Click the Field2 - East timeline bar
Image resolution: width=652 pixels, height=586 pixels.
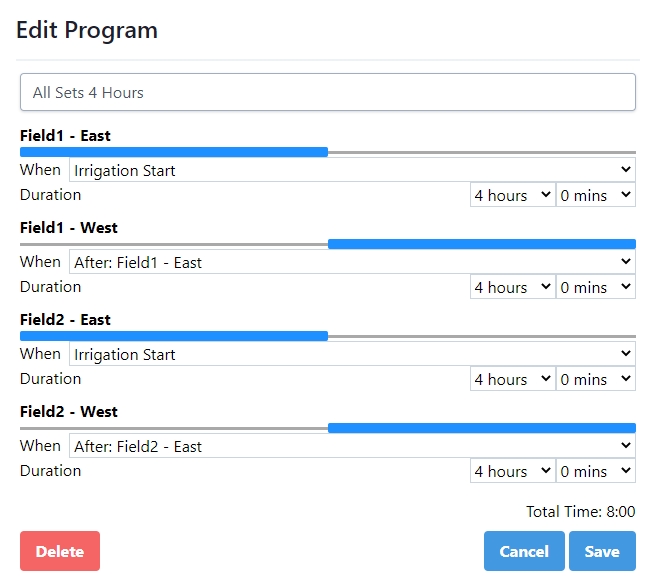click(x=174, y=336)
